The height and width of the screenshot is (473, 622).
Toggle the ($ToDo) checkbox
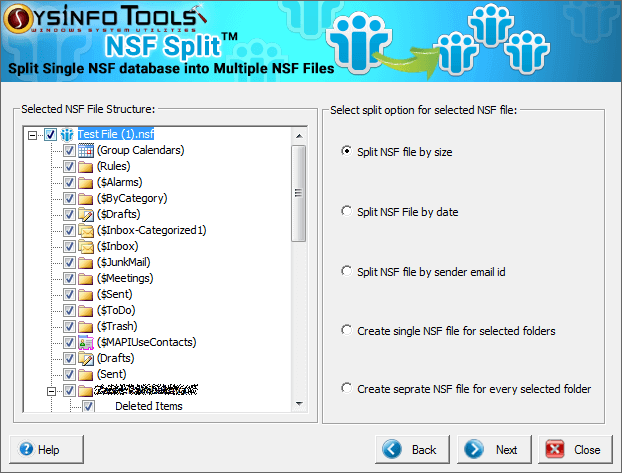click(69, 311)
